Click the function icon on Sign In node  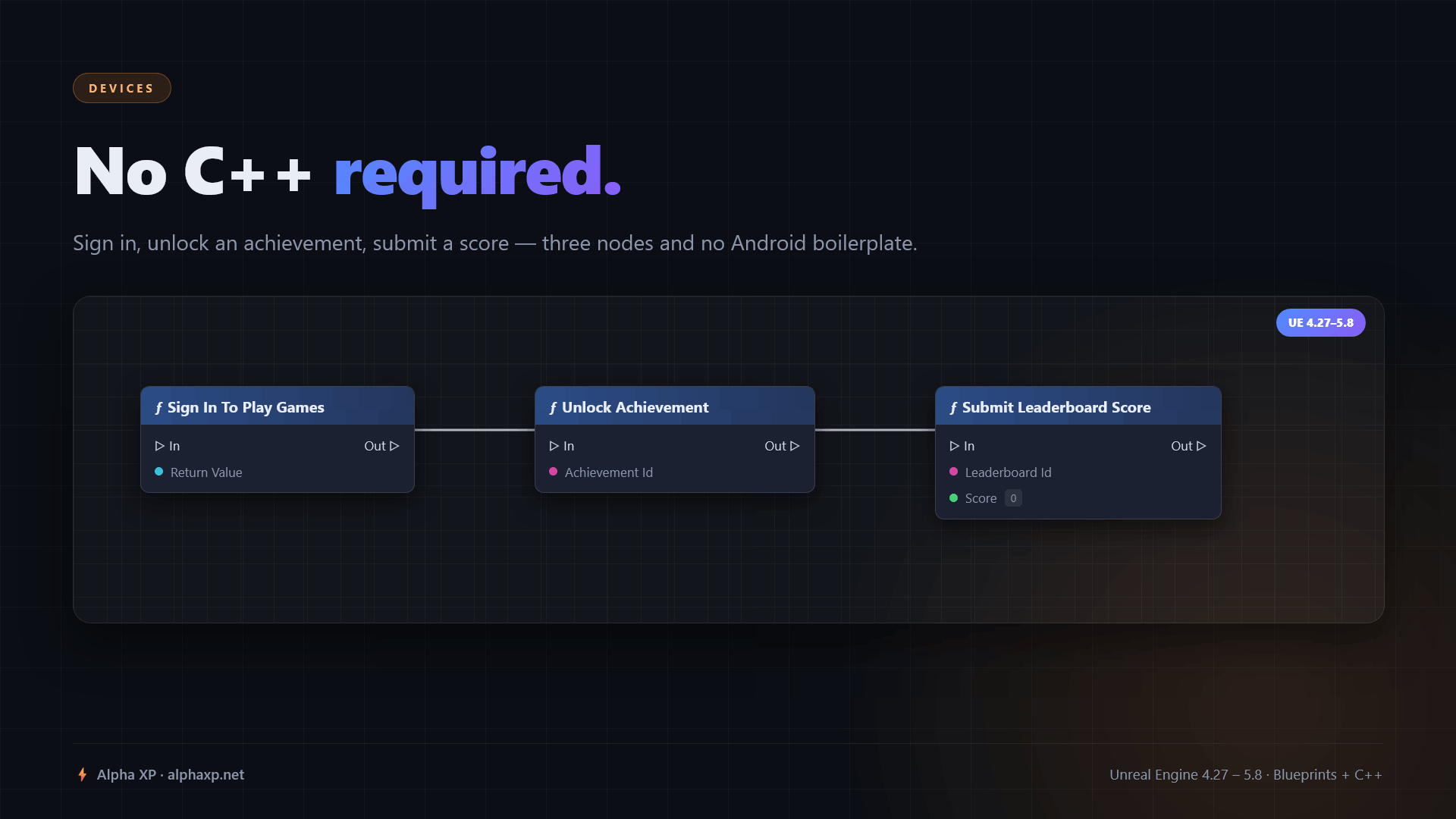[158, 408]
